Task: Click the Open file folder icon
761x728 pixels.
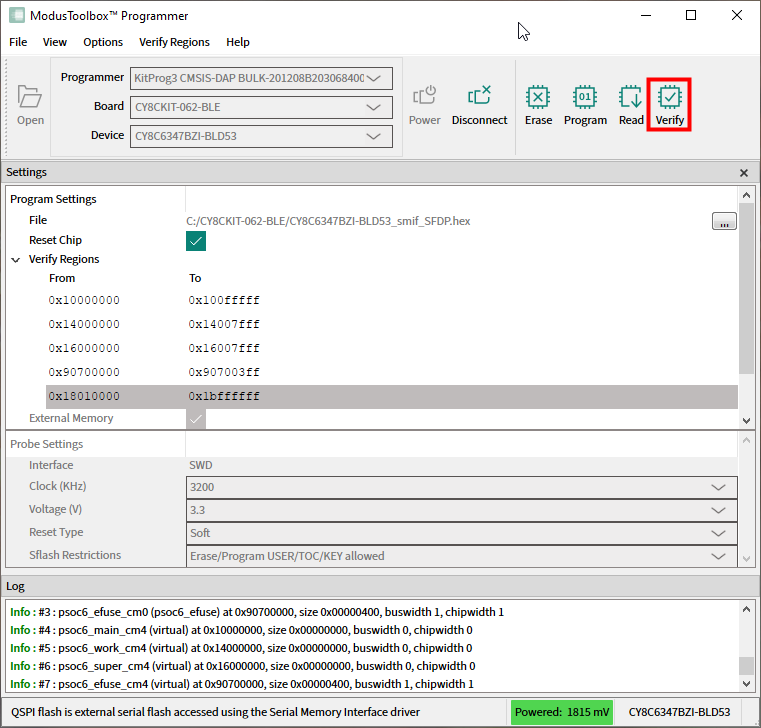Action: [x=30, y=97]
